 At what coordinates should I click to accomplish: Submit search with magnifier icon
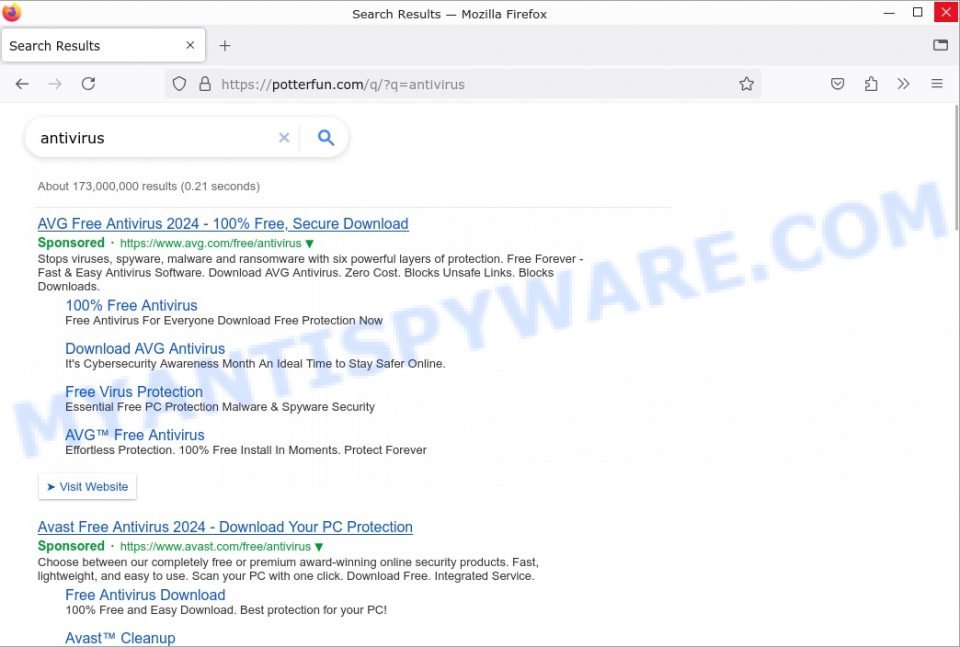[x=326, y=138]
